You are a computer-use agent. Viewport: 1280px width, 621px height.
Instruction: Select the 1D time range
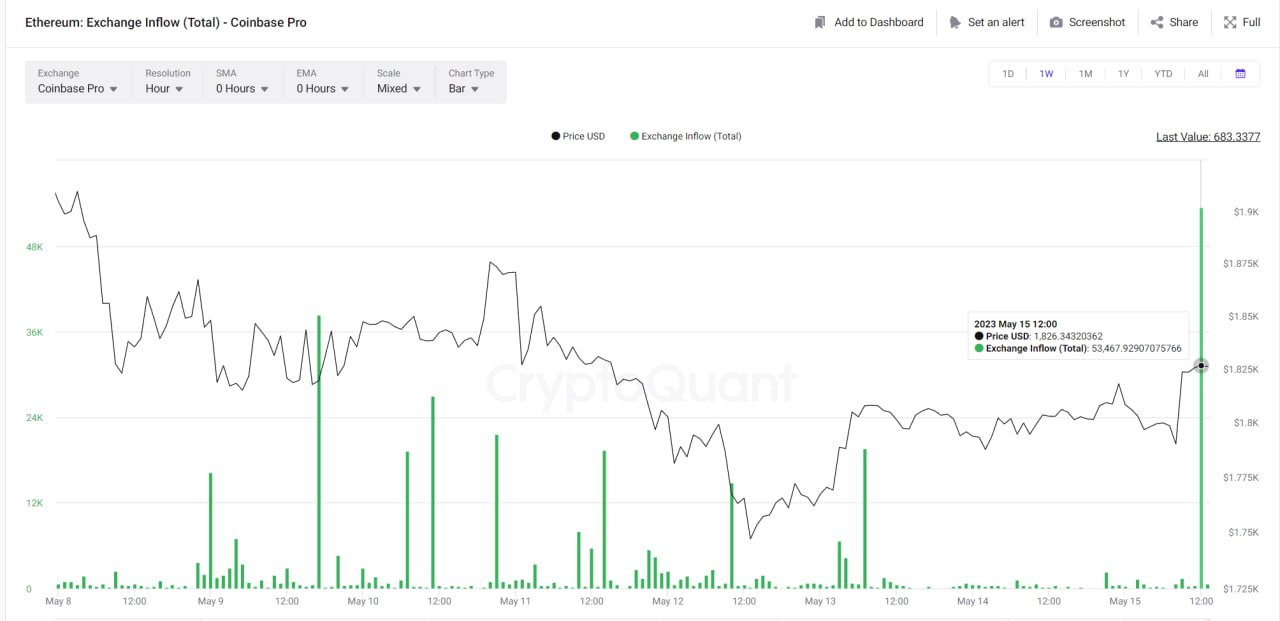(x=1008, y=74)
